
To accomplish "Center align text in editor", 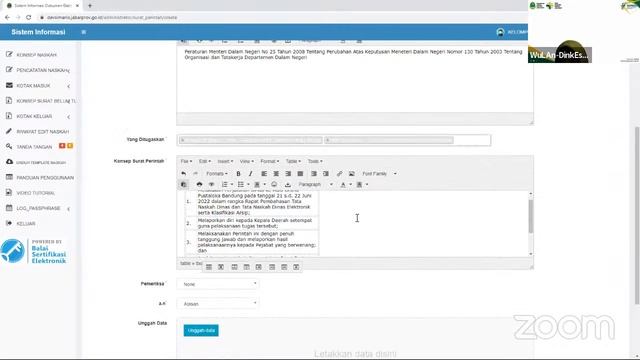I will tap(276, 174).
